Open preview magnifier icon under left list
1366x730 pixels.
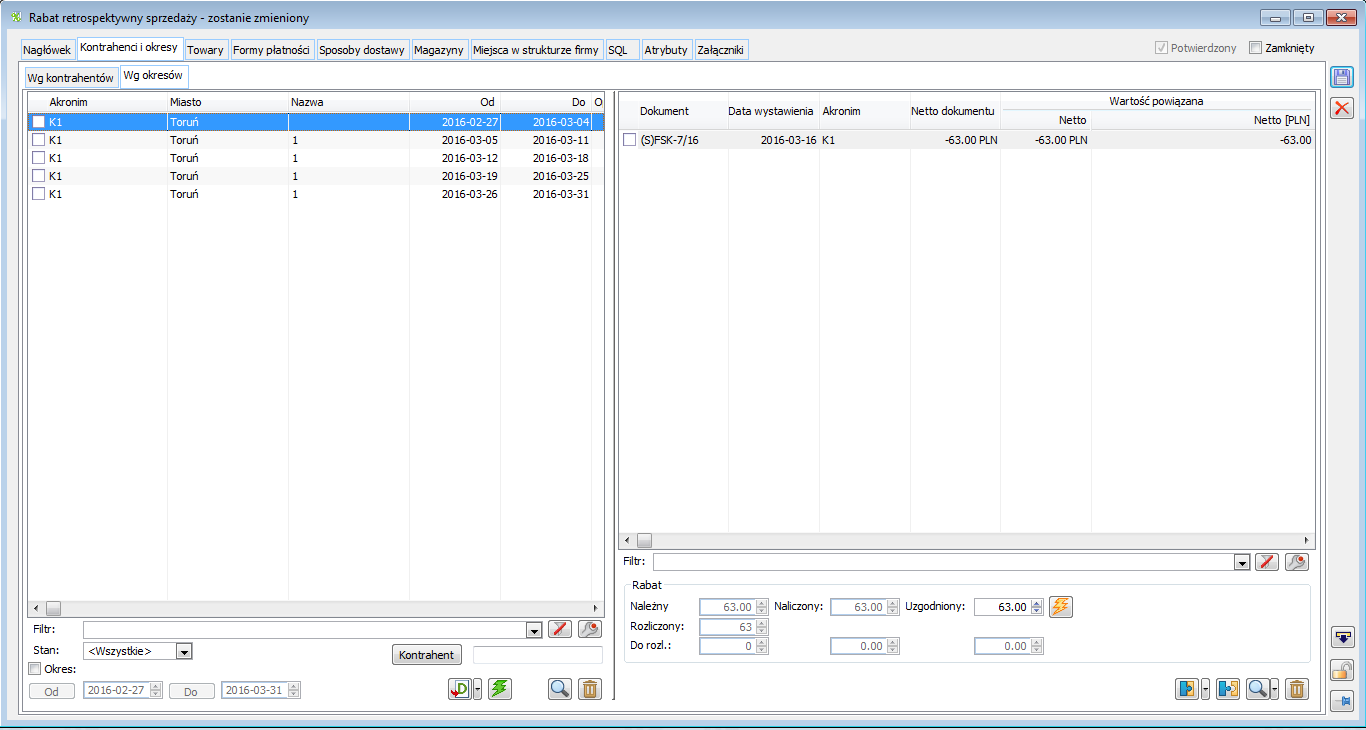[x=560, y=689]
